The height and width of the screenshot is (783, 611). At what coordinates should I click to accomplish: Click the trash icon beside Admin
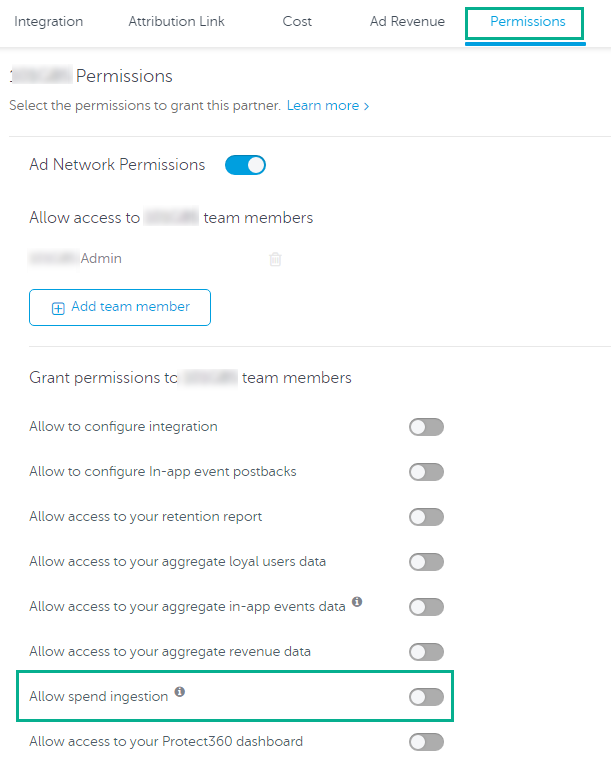[x=275, y=259]
